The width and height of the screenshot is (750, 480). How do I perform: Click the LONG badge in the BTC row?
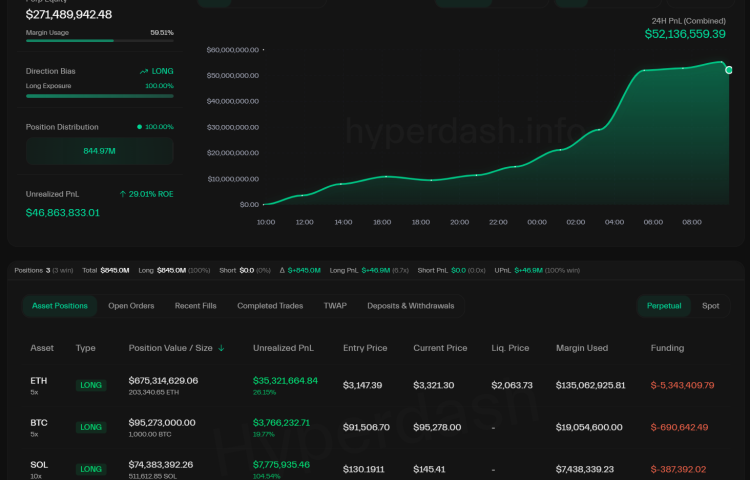click(91, 427)
